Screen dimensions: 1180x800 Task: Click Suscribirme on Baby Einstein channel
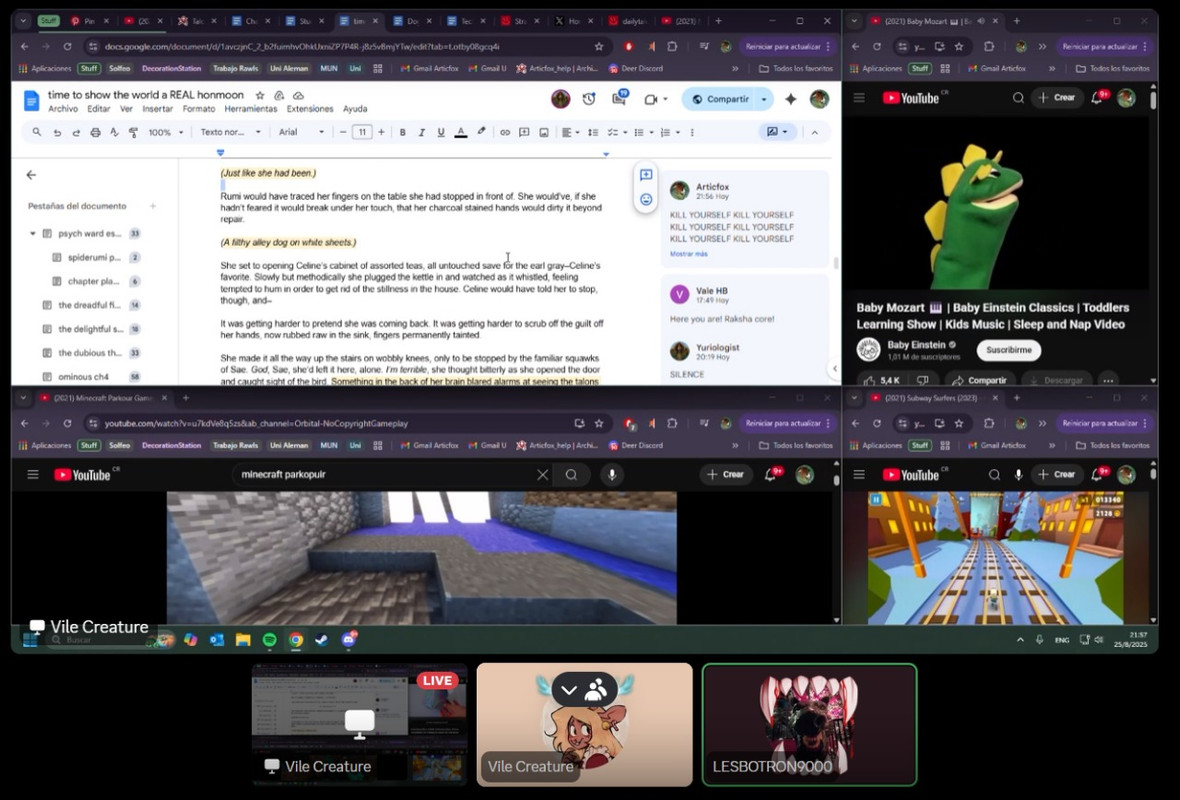coord(1008,350)
